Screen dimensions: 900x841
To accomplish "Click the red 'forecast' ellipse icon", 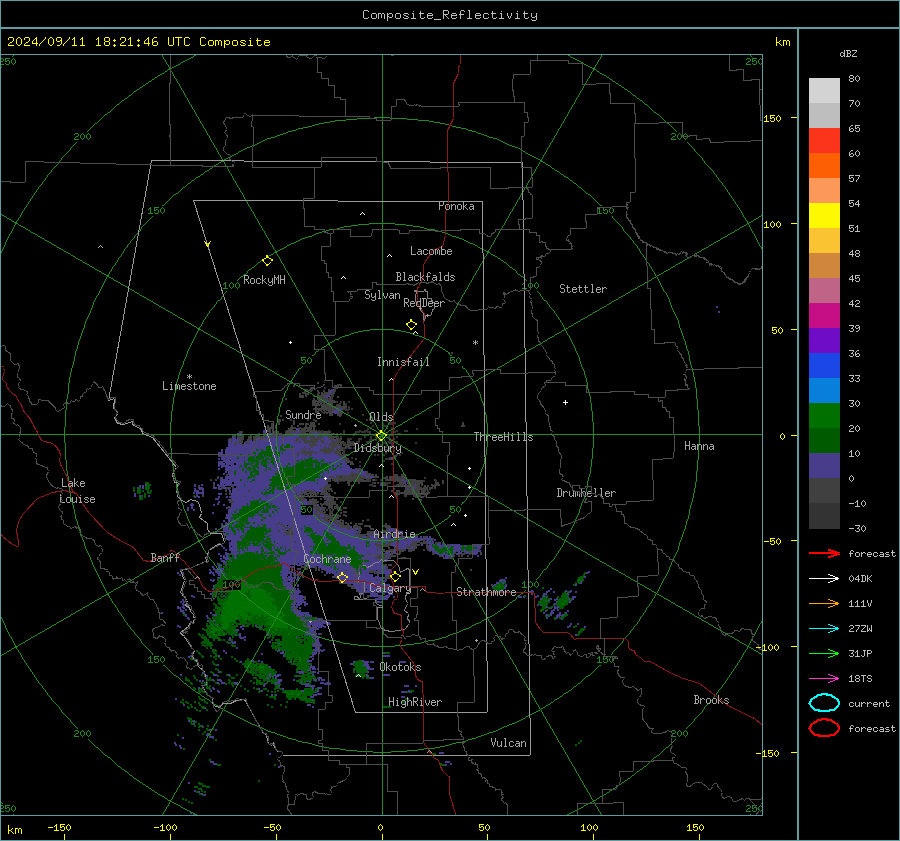I will [x=824, y=728].
